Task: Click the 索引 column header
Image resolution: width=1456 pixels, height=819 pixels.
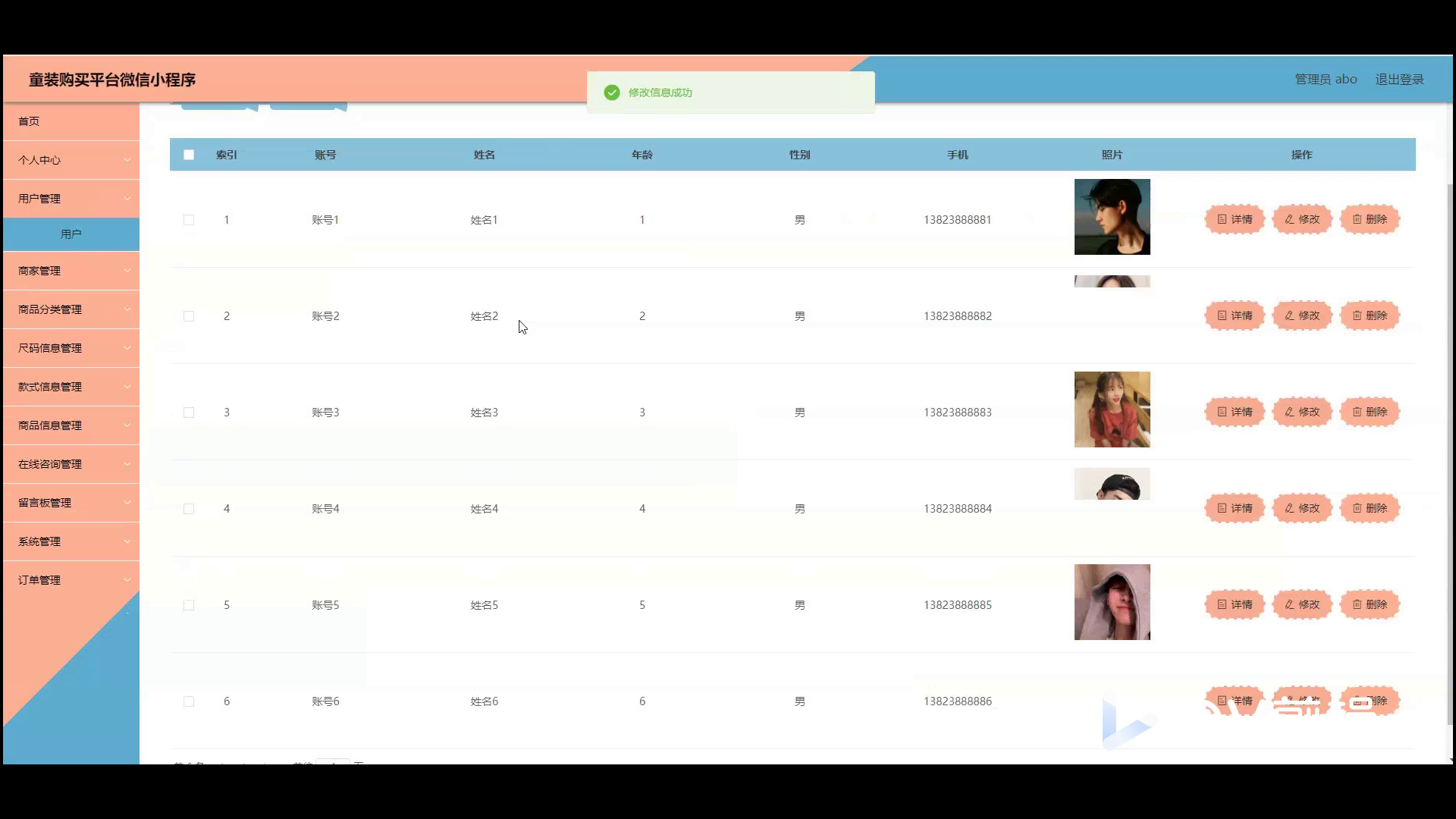Action: 226,155
